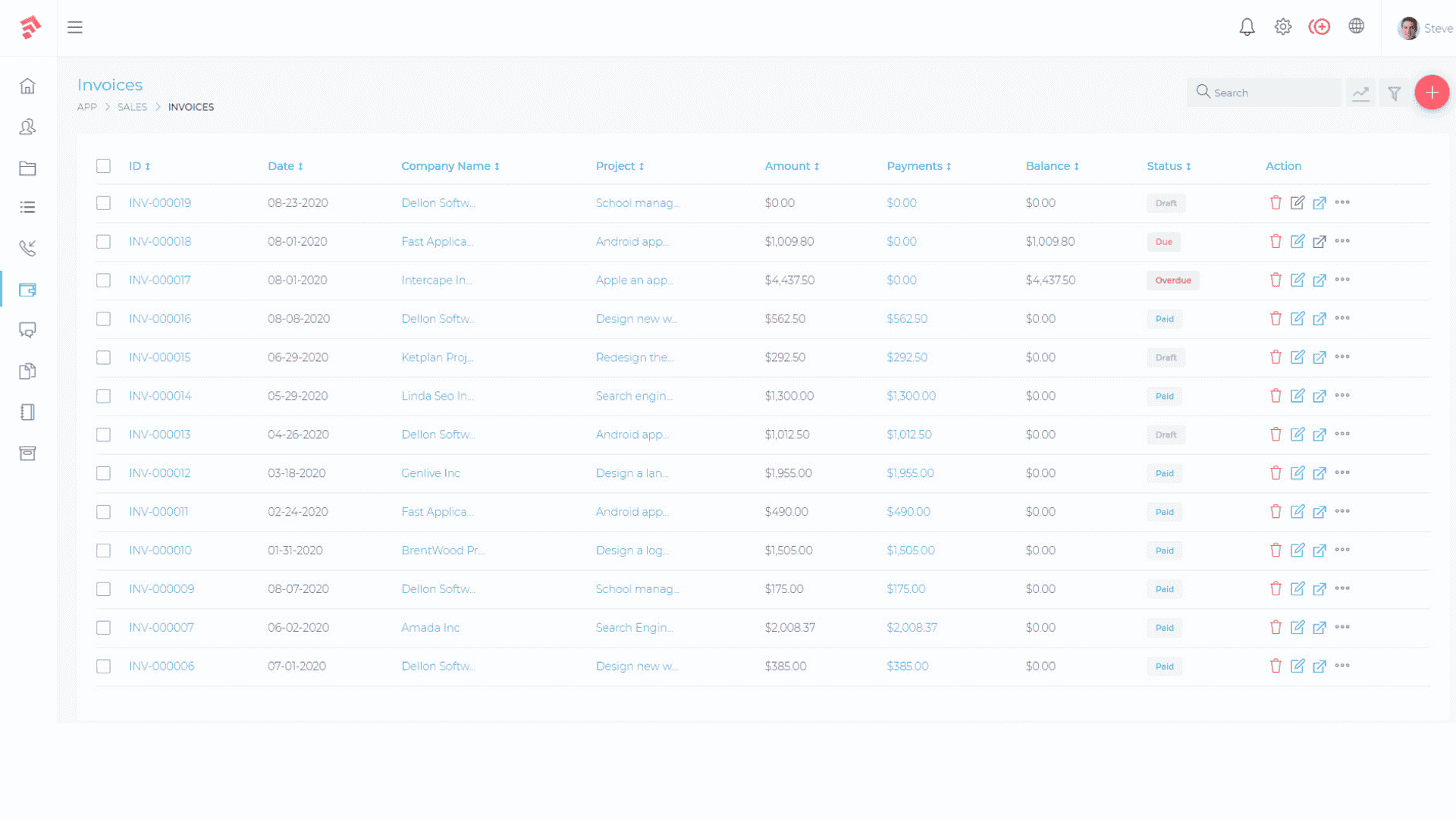
Task: Open the hamburger menu in the header
Action: 74,27
